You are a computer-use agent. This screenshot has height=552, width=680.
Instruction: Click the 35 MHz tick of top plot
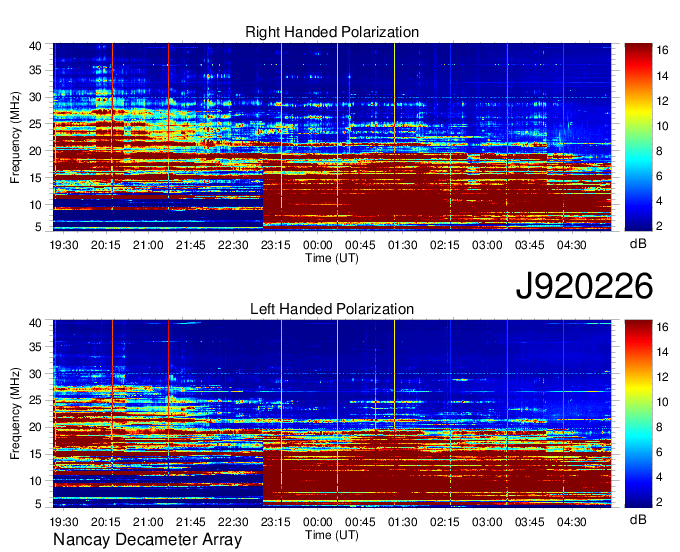tap(35, 70)
